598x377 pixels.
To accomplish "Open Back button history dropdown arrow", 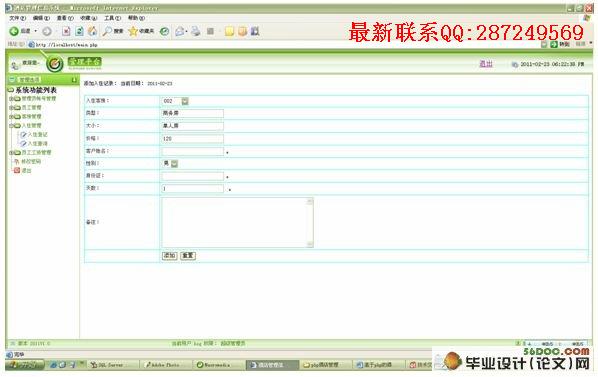I will (x=35, y=31).
